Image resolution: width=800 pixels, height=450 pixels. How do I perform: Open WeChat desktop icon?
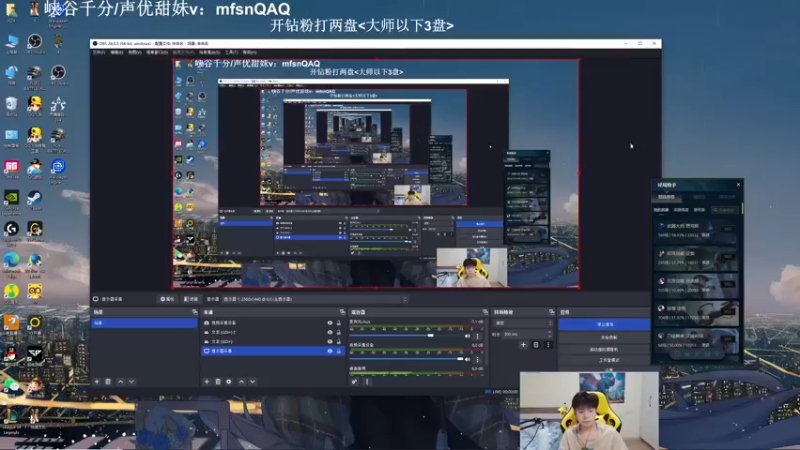click(11, 388)
